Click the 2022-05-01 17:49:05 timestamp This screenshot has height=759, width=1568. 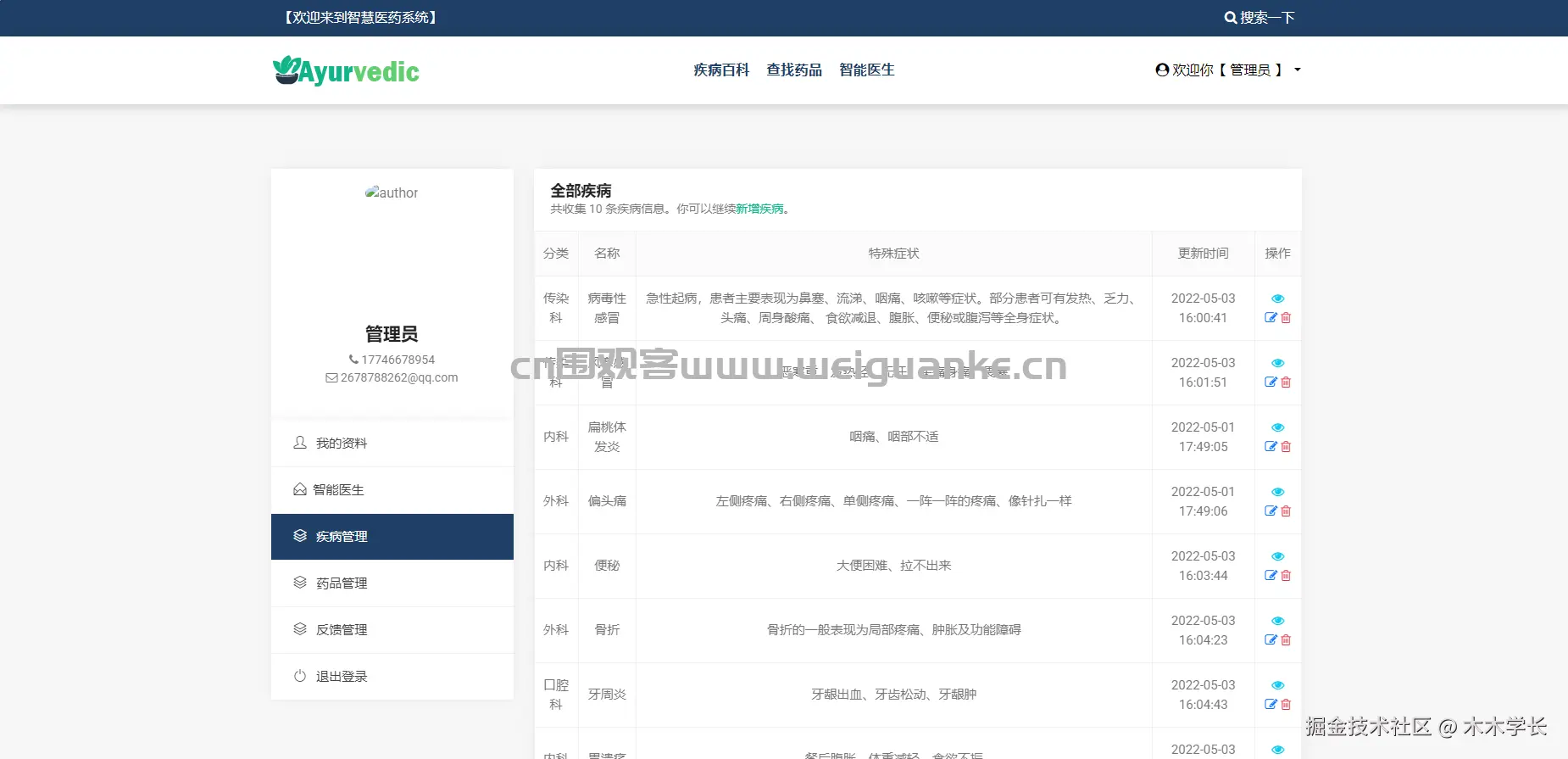pos(1203,437)
